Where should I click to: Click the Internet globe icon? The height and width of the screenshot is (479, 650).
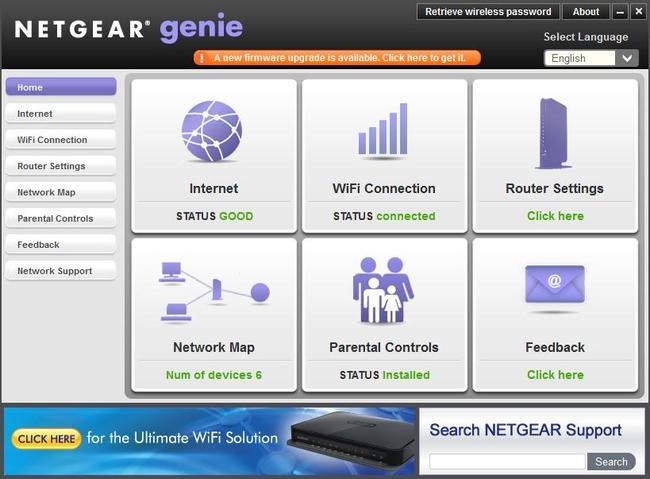point(212,131)
